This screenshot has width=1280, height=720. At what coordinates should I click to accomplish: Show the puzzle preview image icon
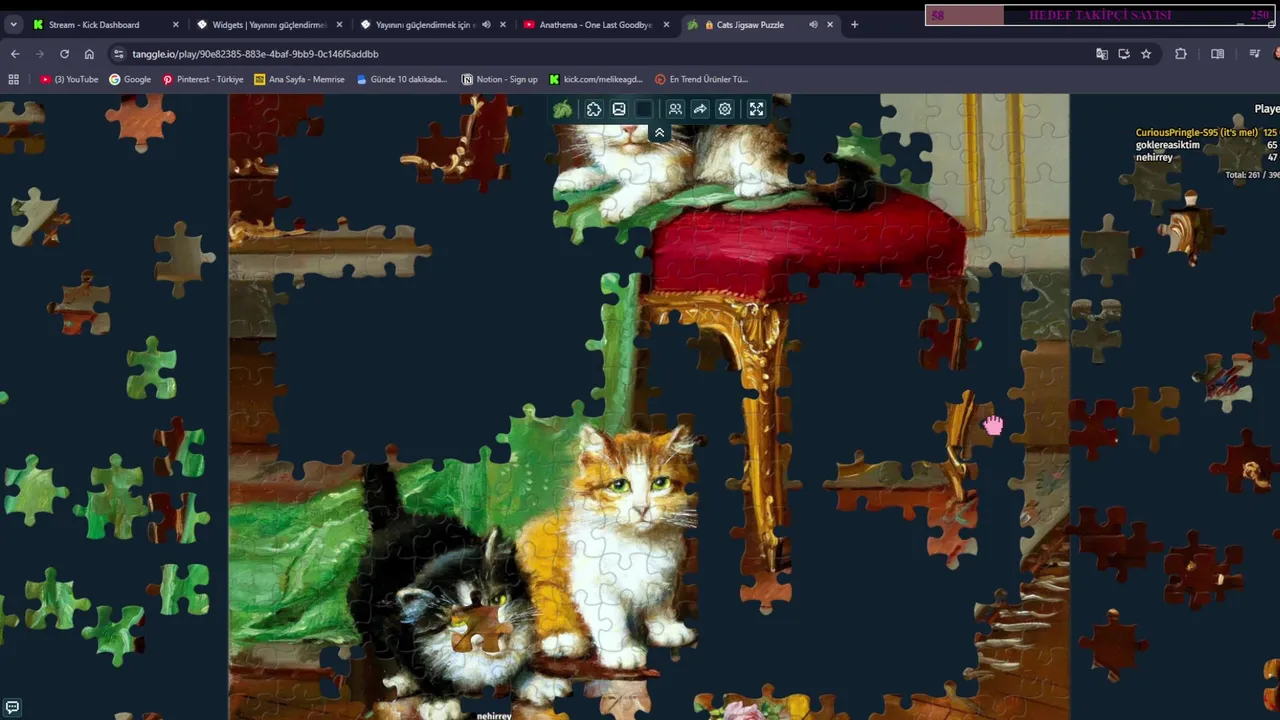[619, 109]
